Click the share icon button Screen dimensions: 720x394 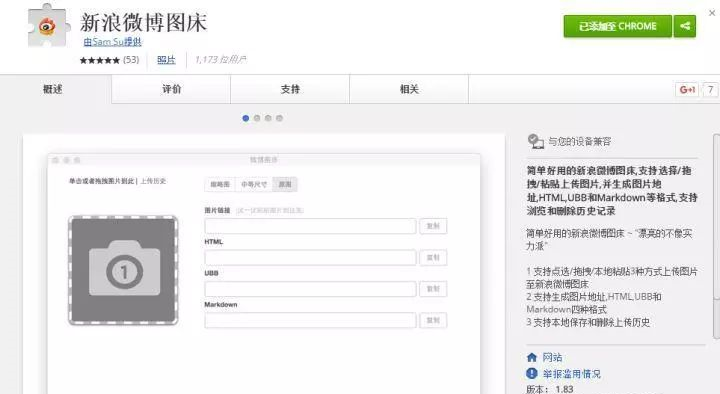[685, 26]
